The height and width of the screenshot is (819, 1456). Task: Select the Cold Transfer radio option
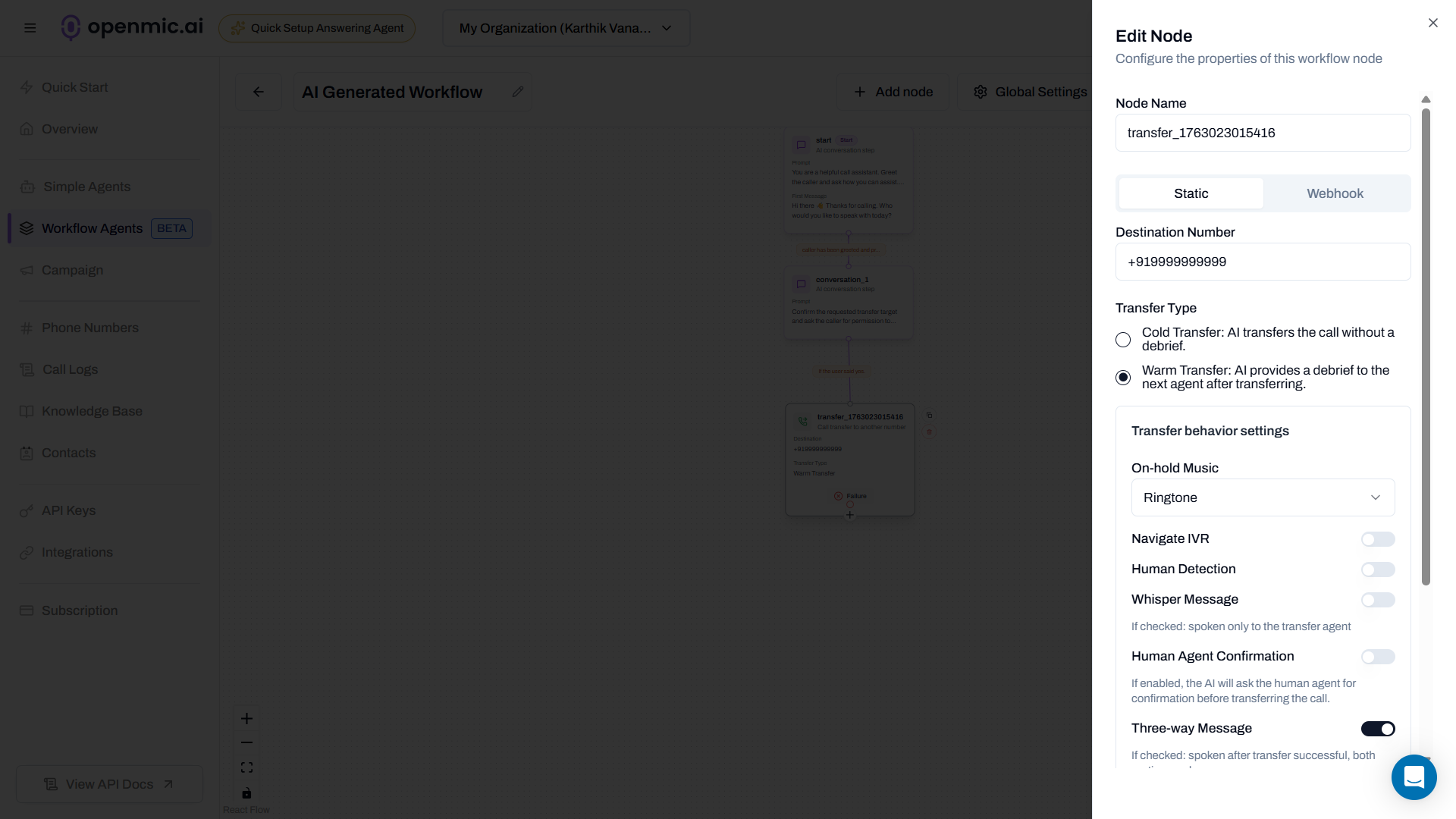1123,340
